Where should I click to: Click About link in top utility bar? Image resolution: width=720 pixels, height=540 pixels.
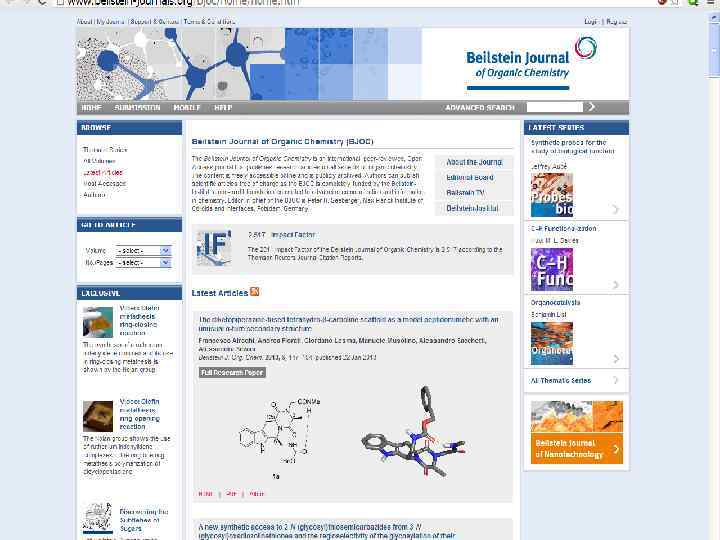(84, 21)
